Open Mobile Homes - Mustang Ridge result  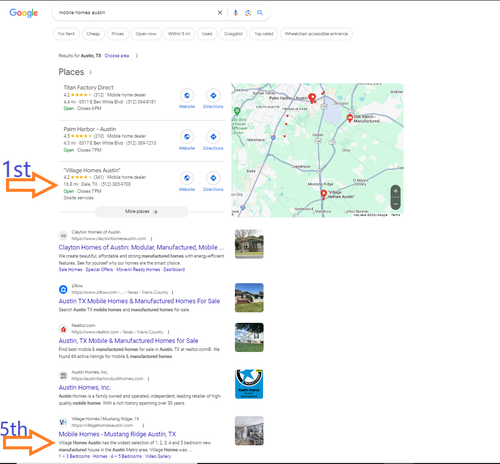tap(117, 434)
